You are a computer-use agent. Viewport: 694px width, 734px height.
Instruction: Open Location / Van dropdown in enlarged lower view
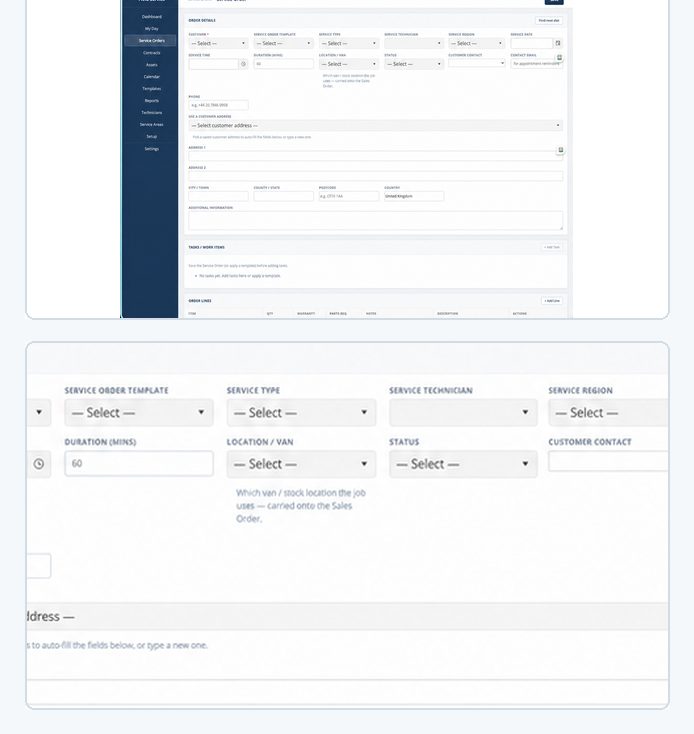[x=301, y=464]
